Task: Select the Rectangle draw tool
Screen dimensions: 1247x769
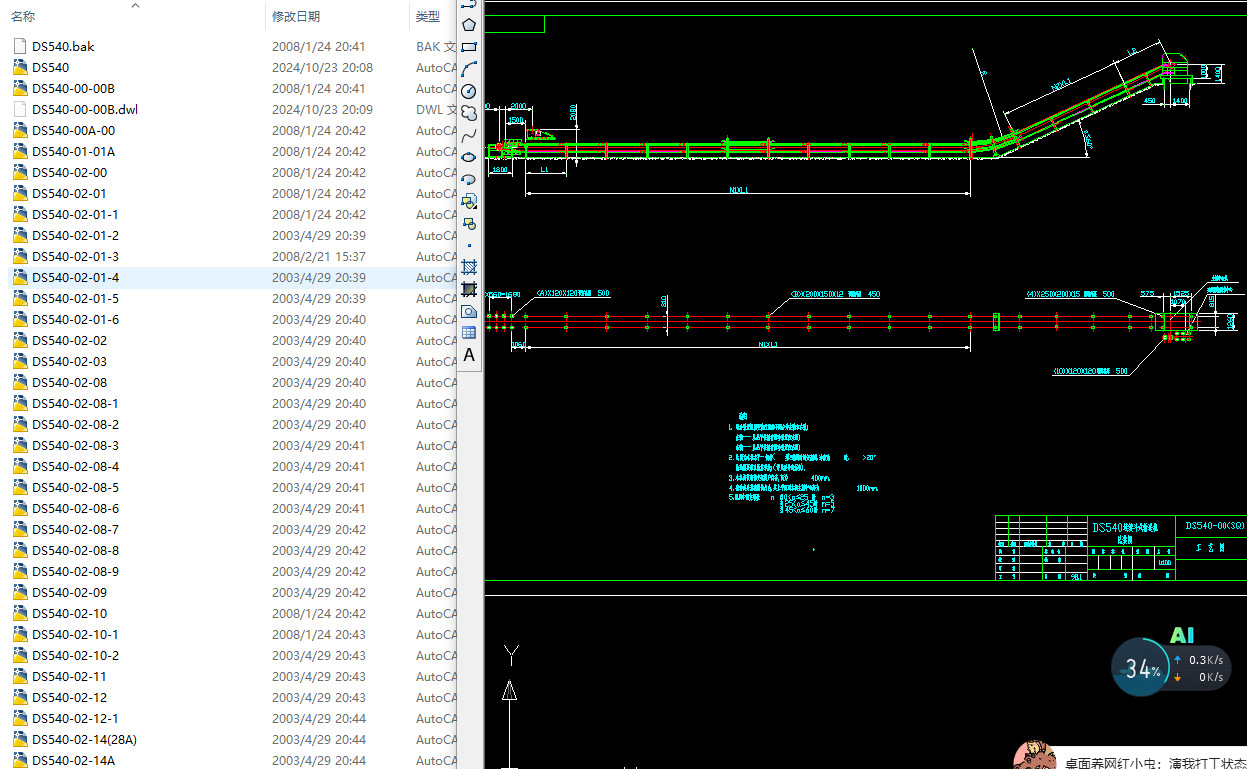Action: click(468, 46)
